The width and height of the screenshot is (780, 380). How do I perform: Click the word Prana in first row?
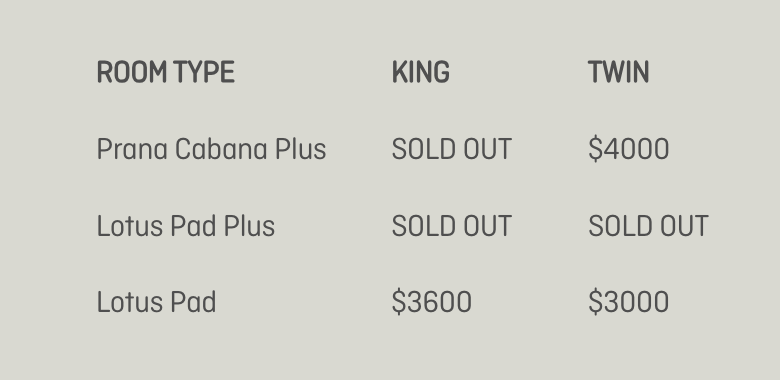(x=132, y=149)
